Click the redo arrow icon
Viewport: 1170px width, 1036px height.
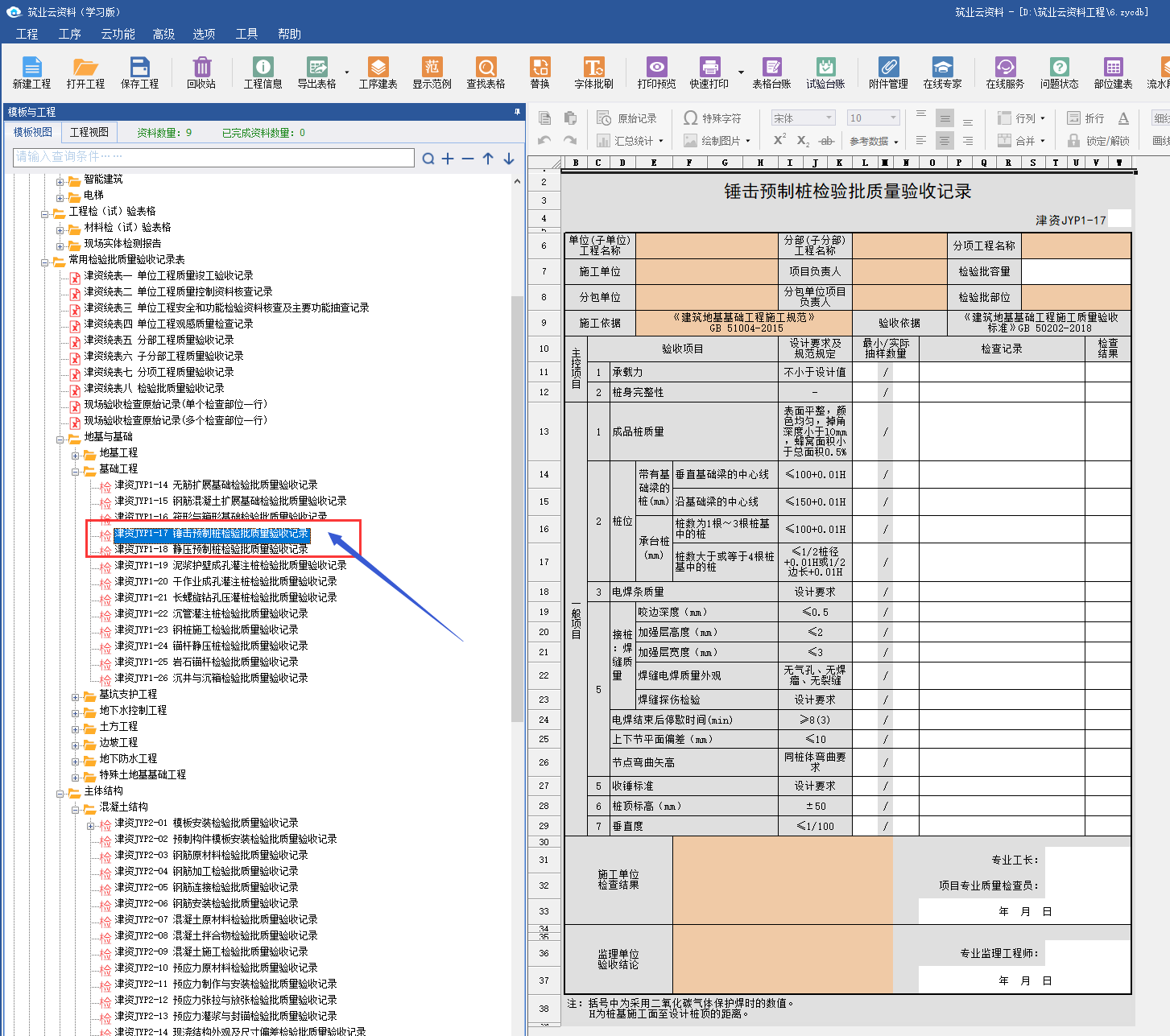pyautogui.click(x=570, y=141)
